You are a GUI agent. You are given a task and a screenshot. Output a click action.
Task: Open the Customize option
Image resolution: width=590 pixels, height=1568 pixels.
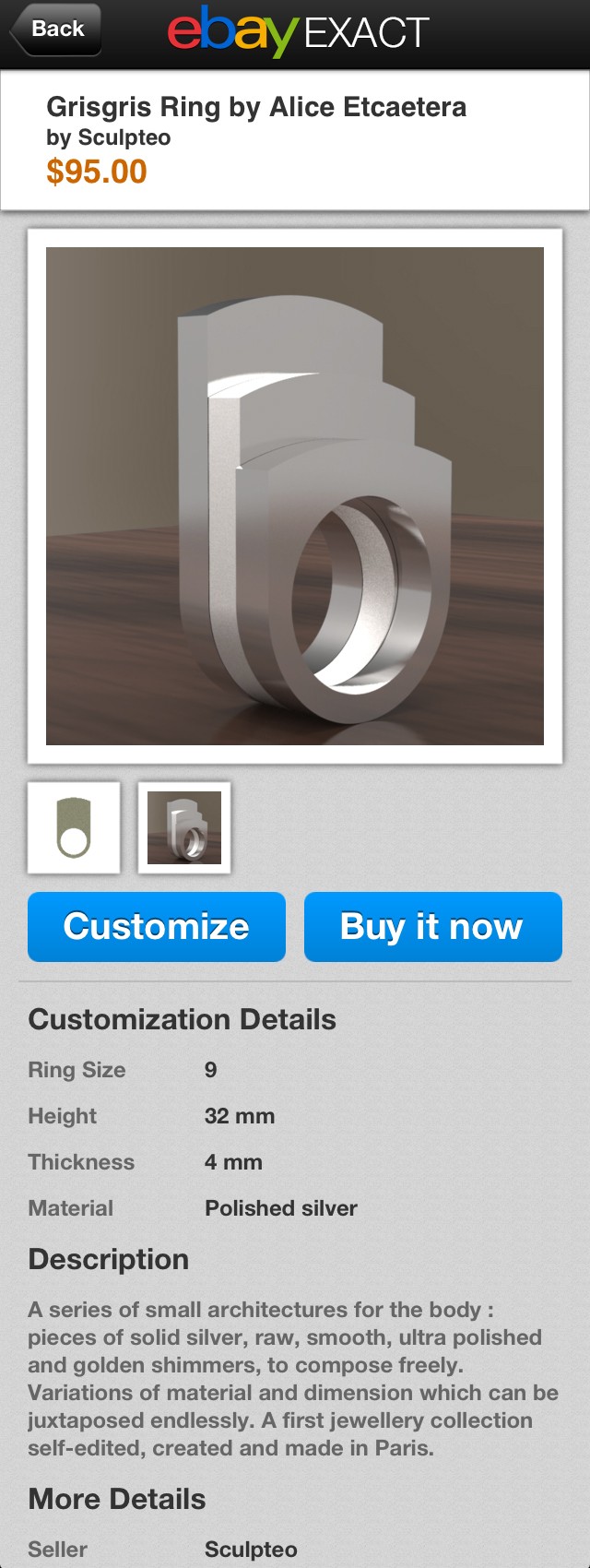tap(157, 927)
